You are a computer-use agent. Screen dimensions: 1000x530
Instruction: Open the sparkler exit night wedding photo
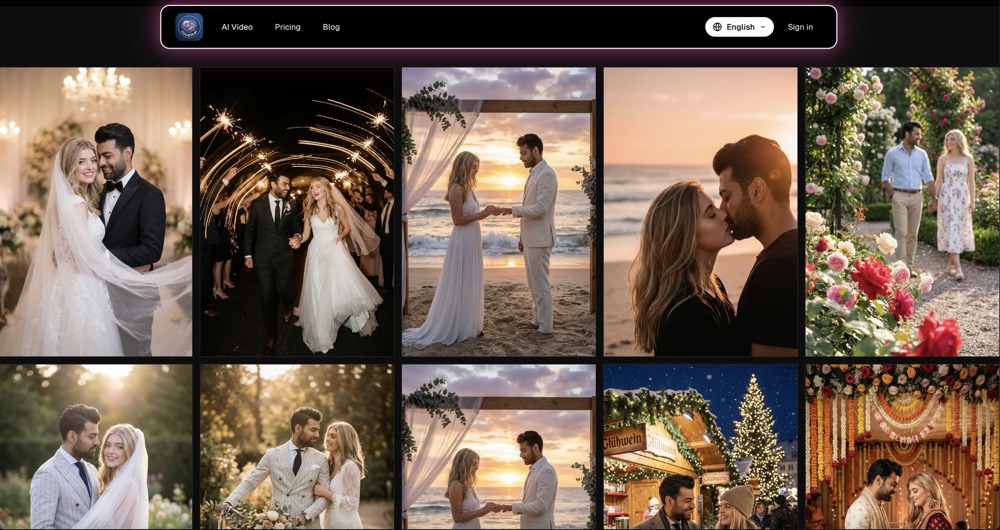click(297, 212)
